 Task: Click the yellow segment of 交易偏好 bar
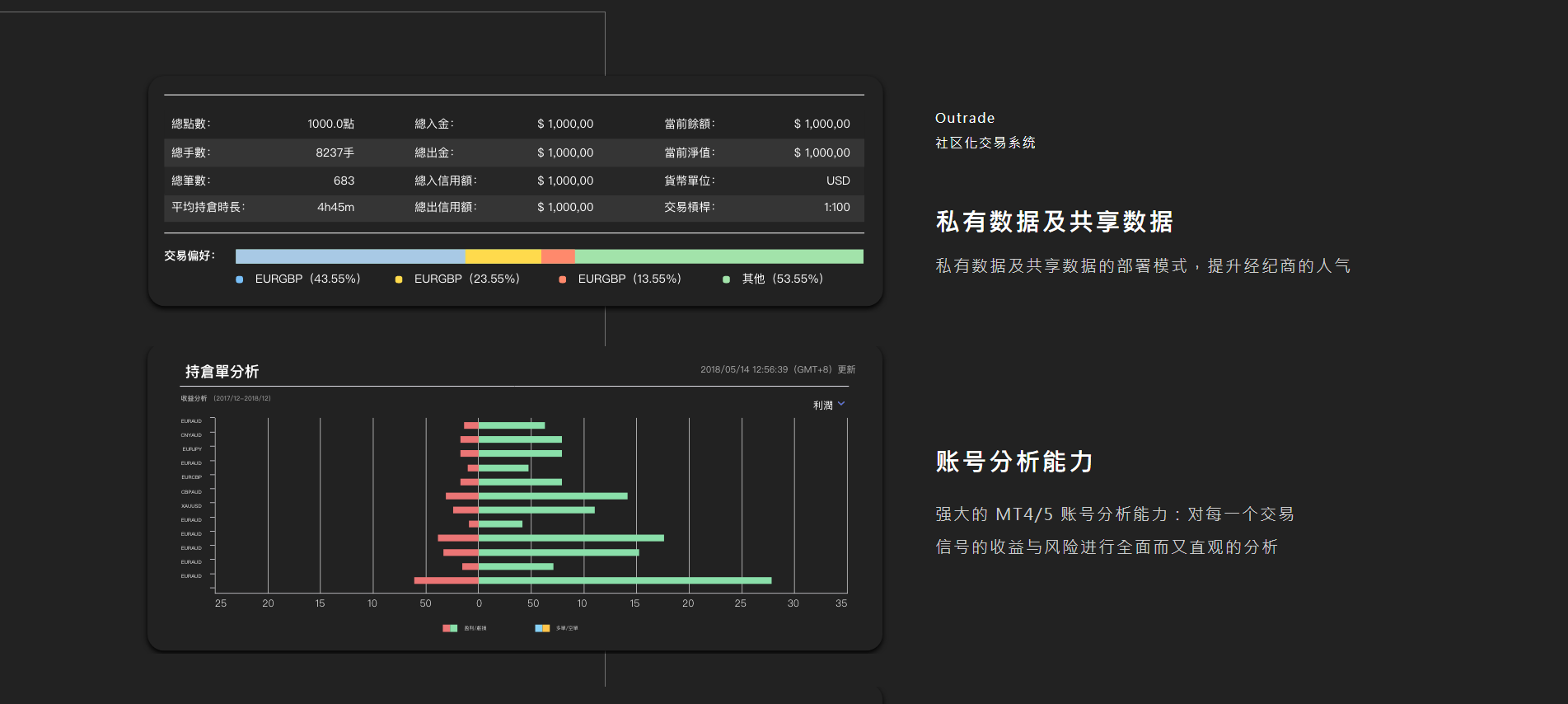click(x=503, y=256)
